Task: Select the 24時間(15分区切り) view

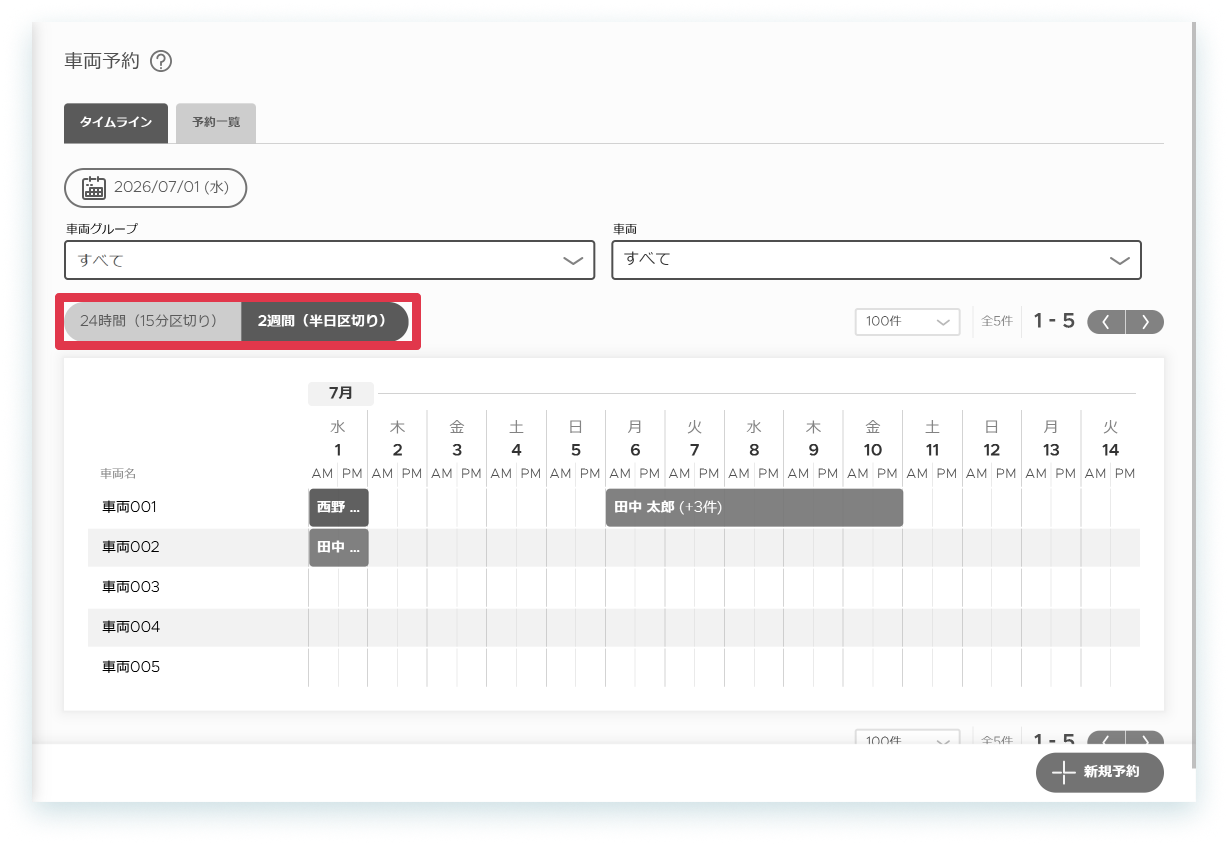Action: coord(153,322)
